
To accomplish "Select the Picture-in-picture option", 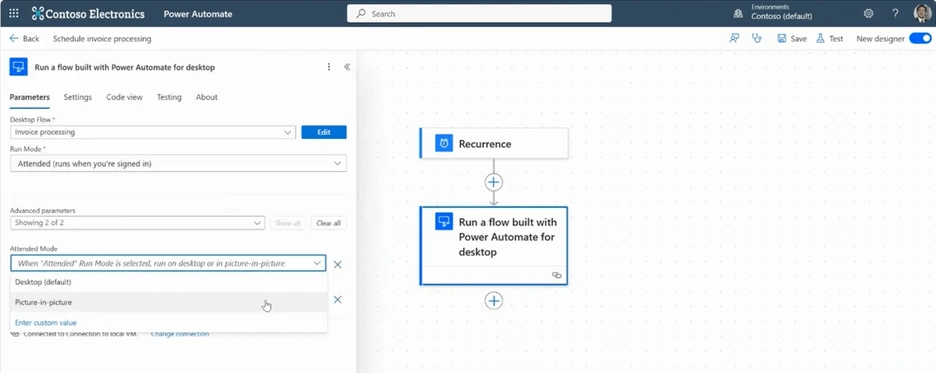I will coord(168,302).
